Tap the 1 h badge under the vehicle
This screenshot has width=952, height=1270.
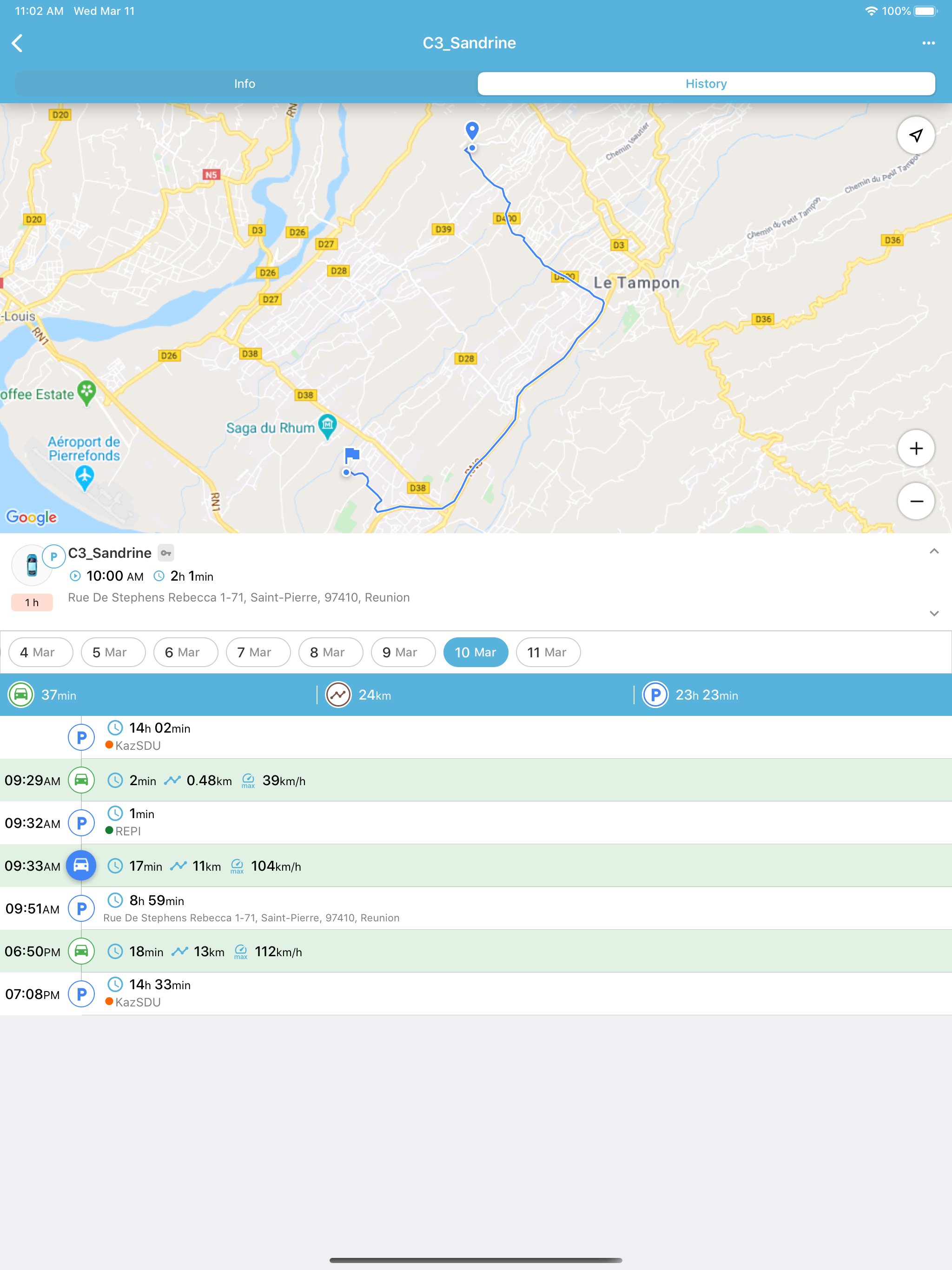(x=32, y=602)
